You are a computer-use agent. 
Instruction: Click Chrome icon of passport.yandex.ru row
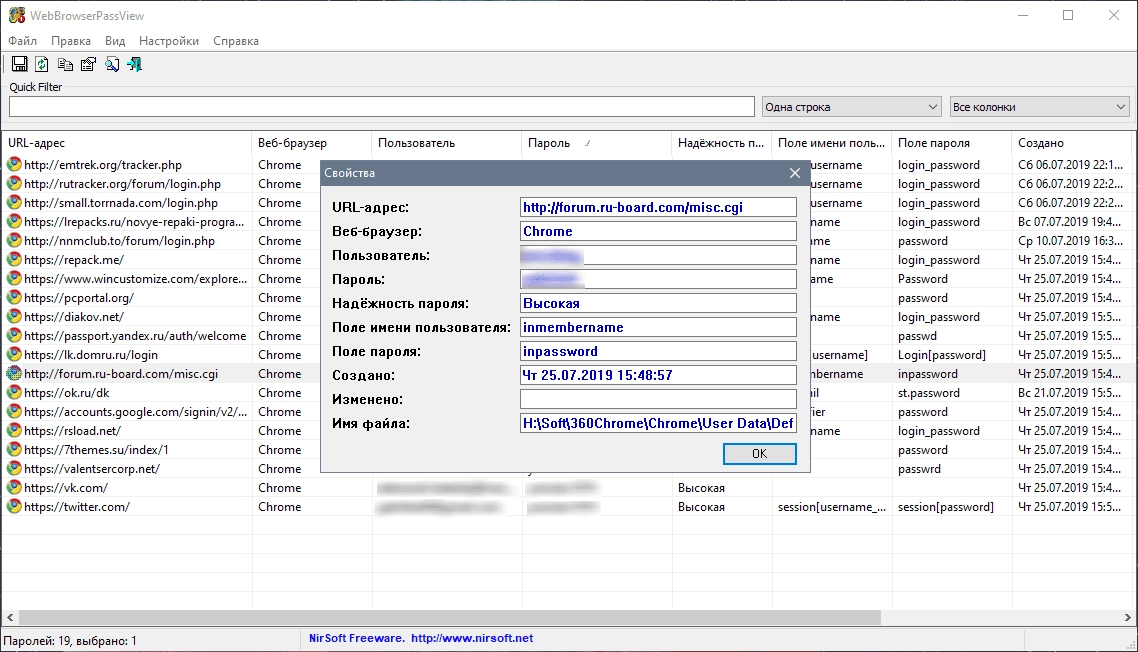(14, 335)
